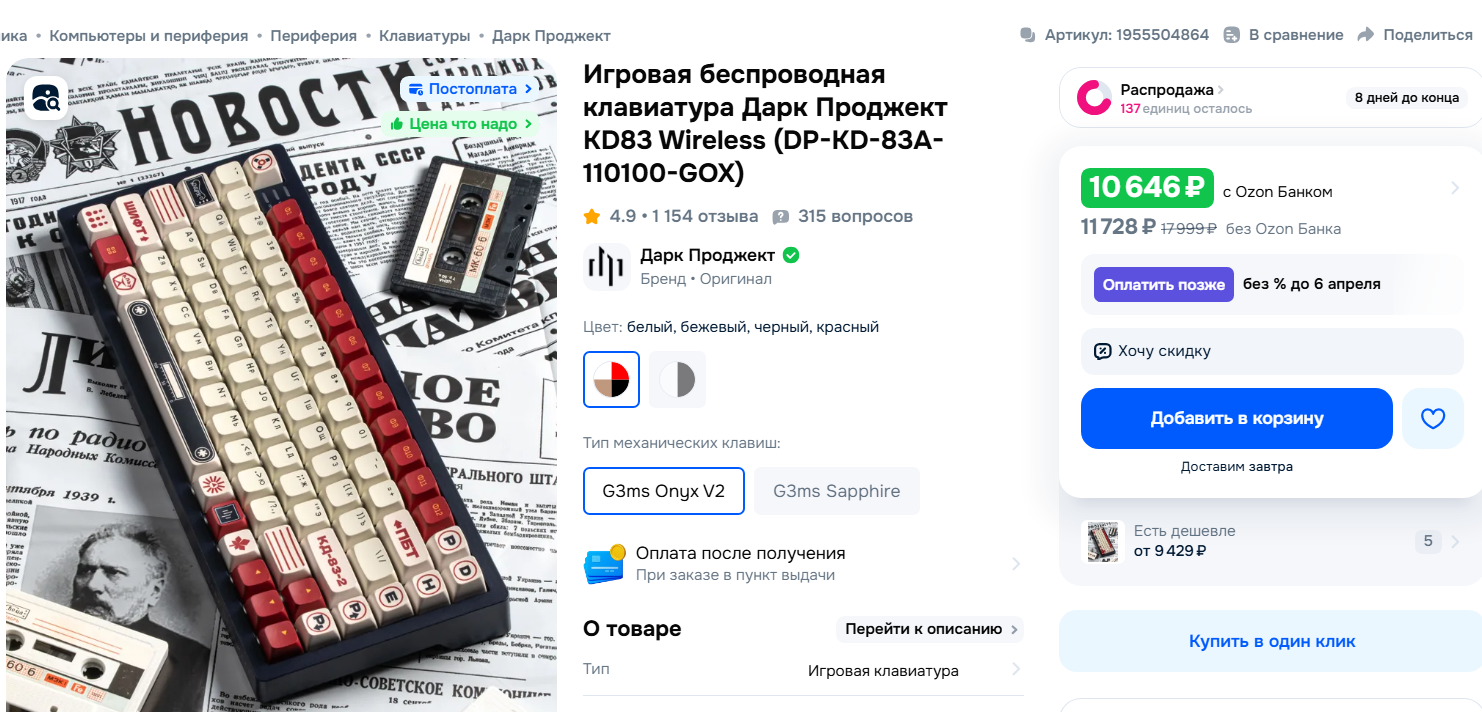This screenshot has height=712, width=1482.
Task: Select the beige red black color swatch
Action: tap(612, 380)
